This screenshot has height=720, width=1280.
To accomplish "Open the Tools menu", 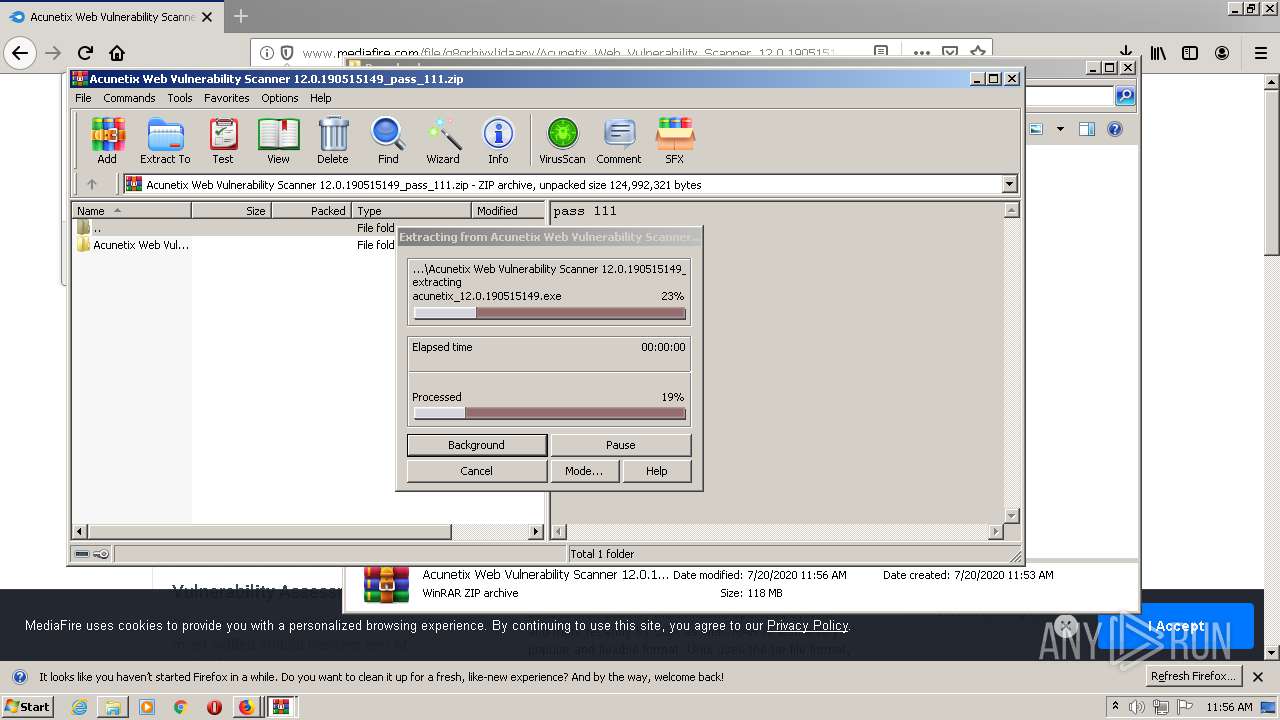I will click(x=180, y=98).
